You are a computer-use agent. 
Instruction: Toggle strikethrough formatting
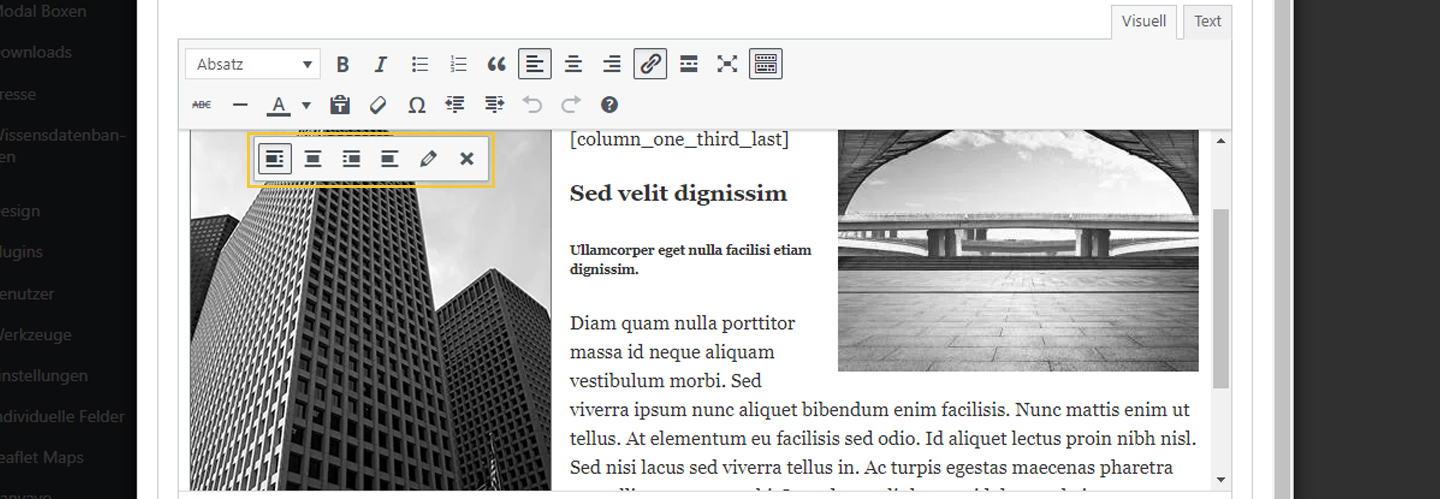[x=202, y=105]
